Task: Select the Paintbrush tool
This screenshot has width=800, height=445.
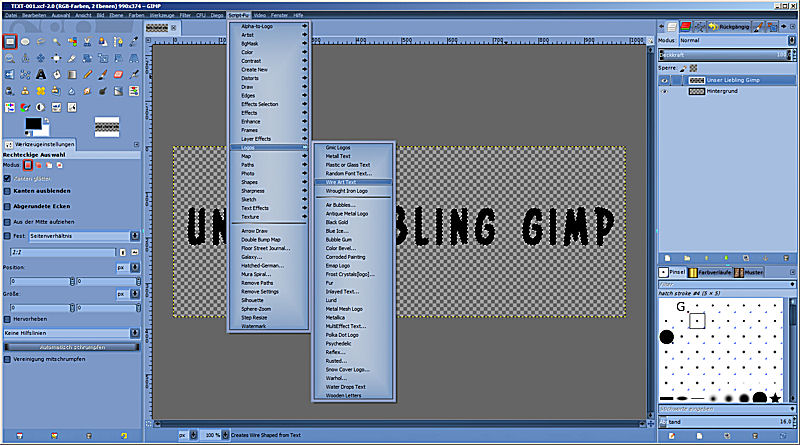Action: pos(103,75)
